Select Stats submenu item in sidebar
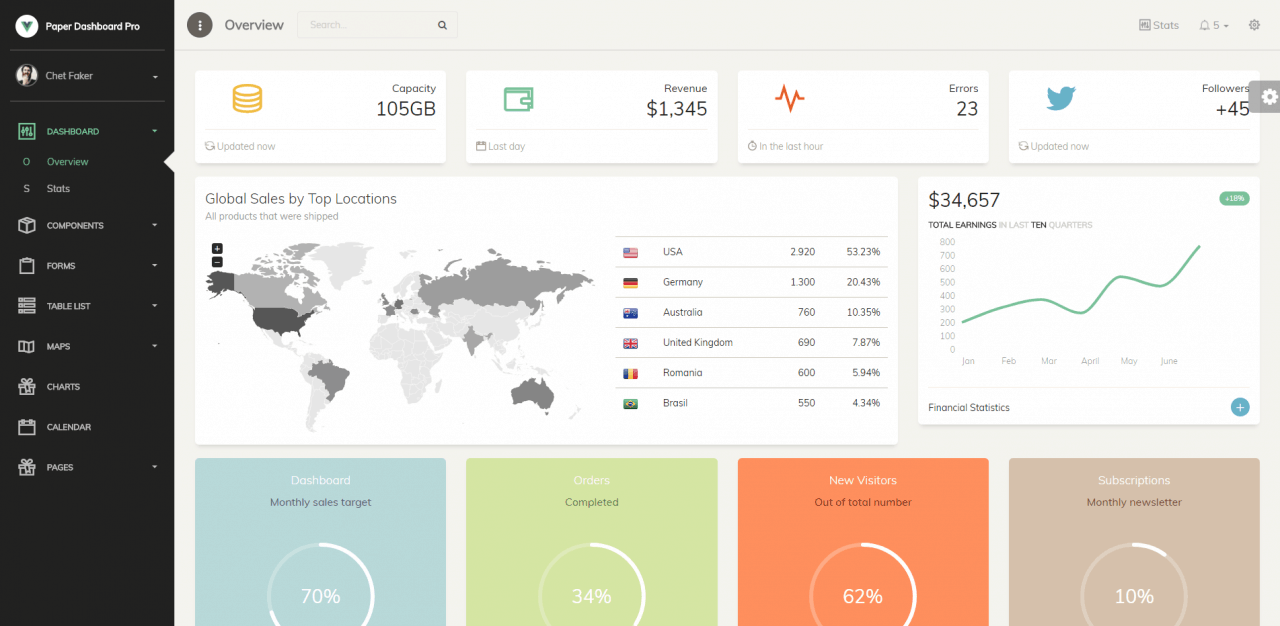This screenshot has height=626, width=1280. tap(58, 188)
